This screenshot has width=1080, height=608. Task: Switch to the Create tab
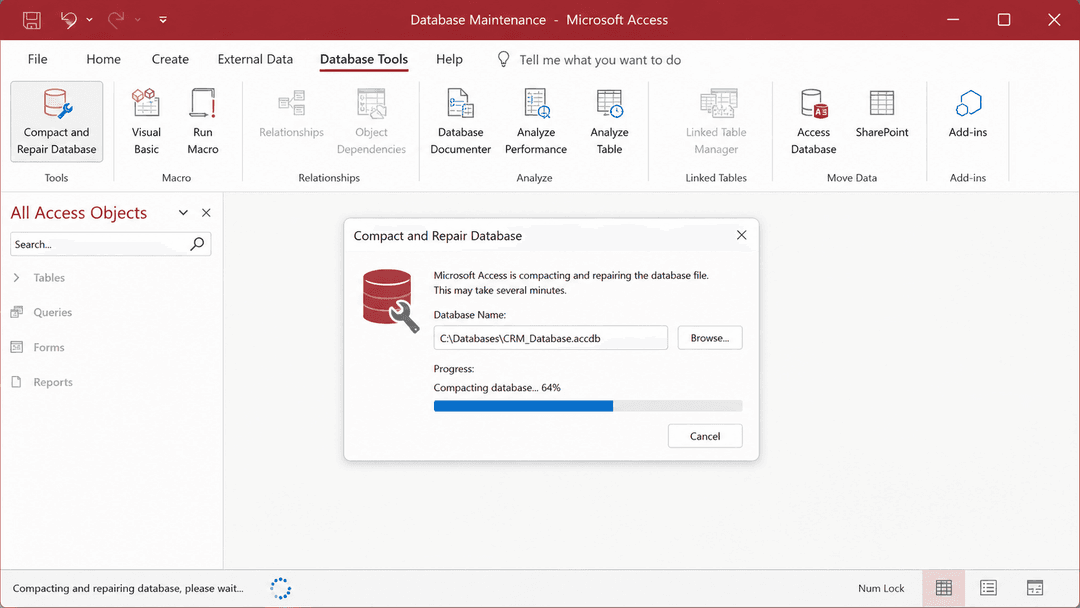[x=170, y=59]
